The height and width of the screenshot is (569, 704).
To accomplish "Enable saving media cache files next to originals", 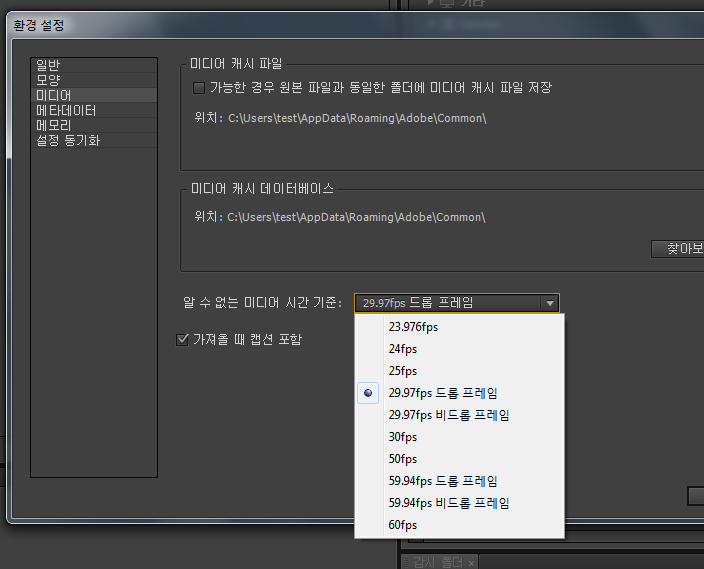I will (198, 88).
